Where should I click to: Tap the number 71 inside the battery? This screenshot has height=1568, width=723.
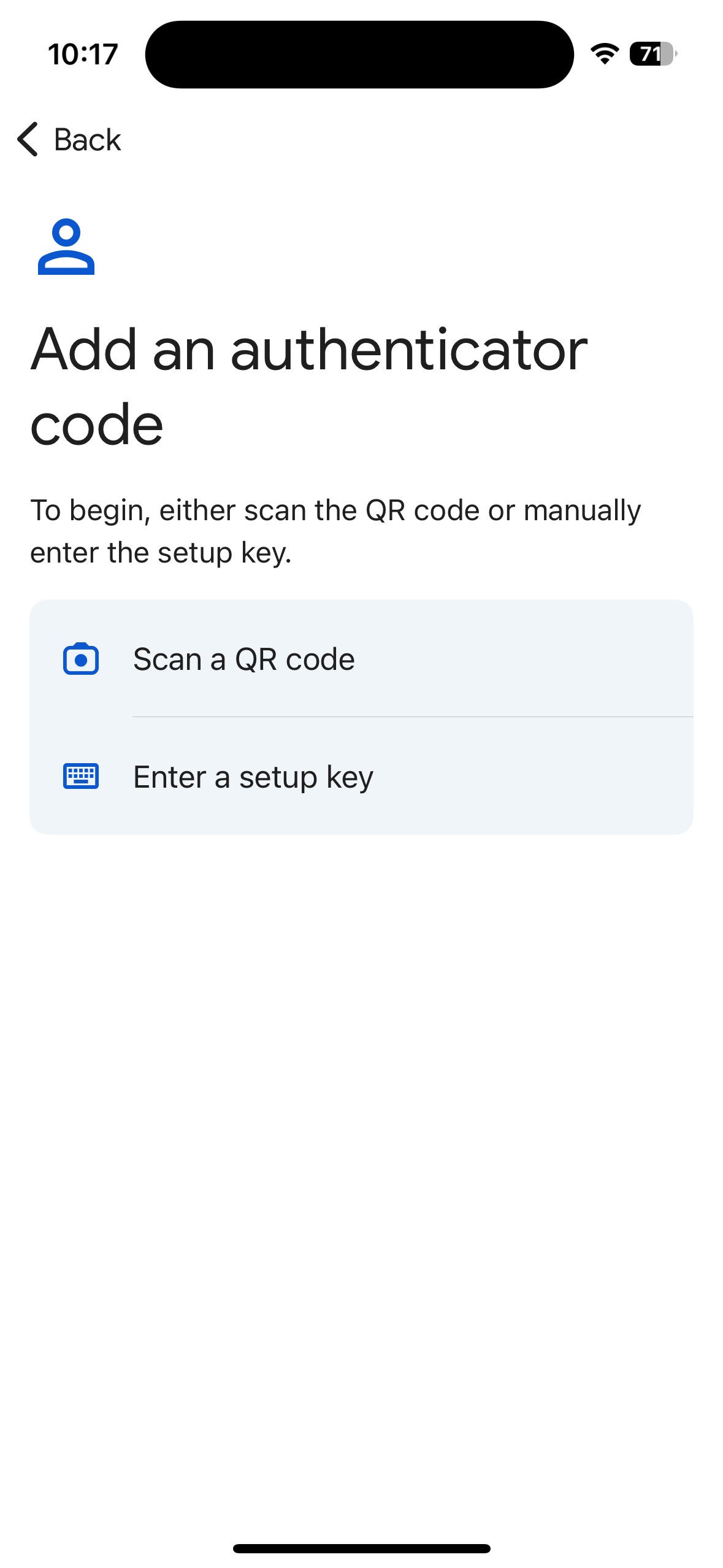649,54
